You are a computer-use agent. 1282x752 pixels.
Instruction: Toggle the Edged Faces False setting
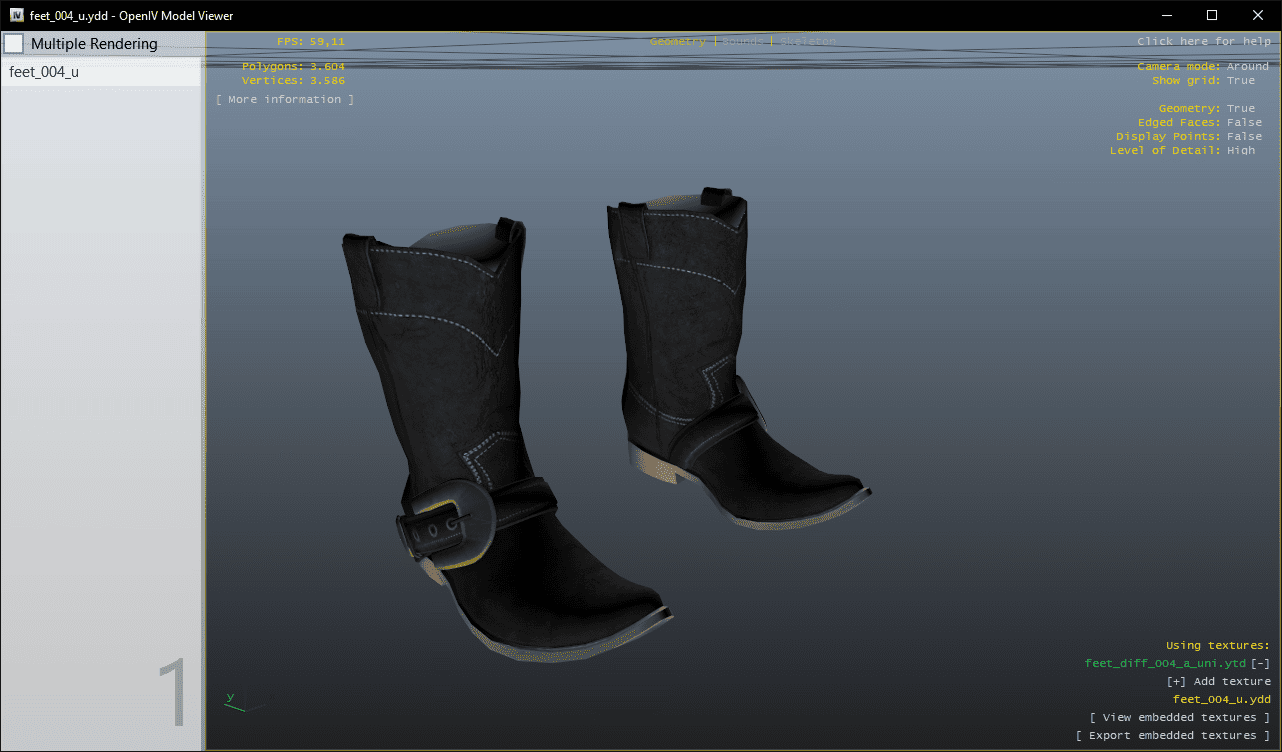coord(1243,123)
